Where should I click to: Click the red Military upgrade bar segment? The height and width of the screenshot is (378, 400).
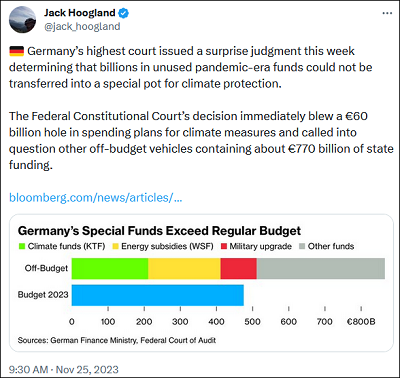click(239, 268)
